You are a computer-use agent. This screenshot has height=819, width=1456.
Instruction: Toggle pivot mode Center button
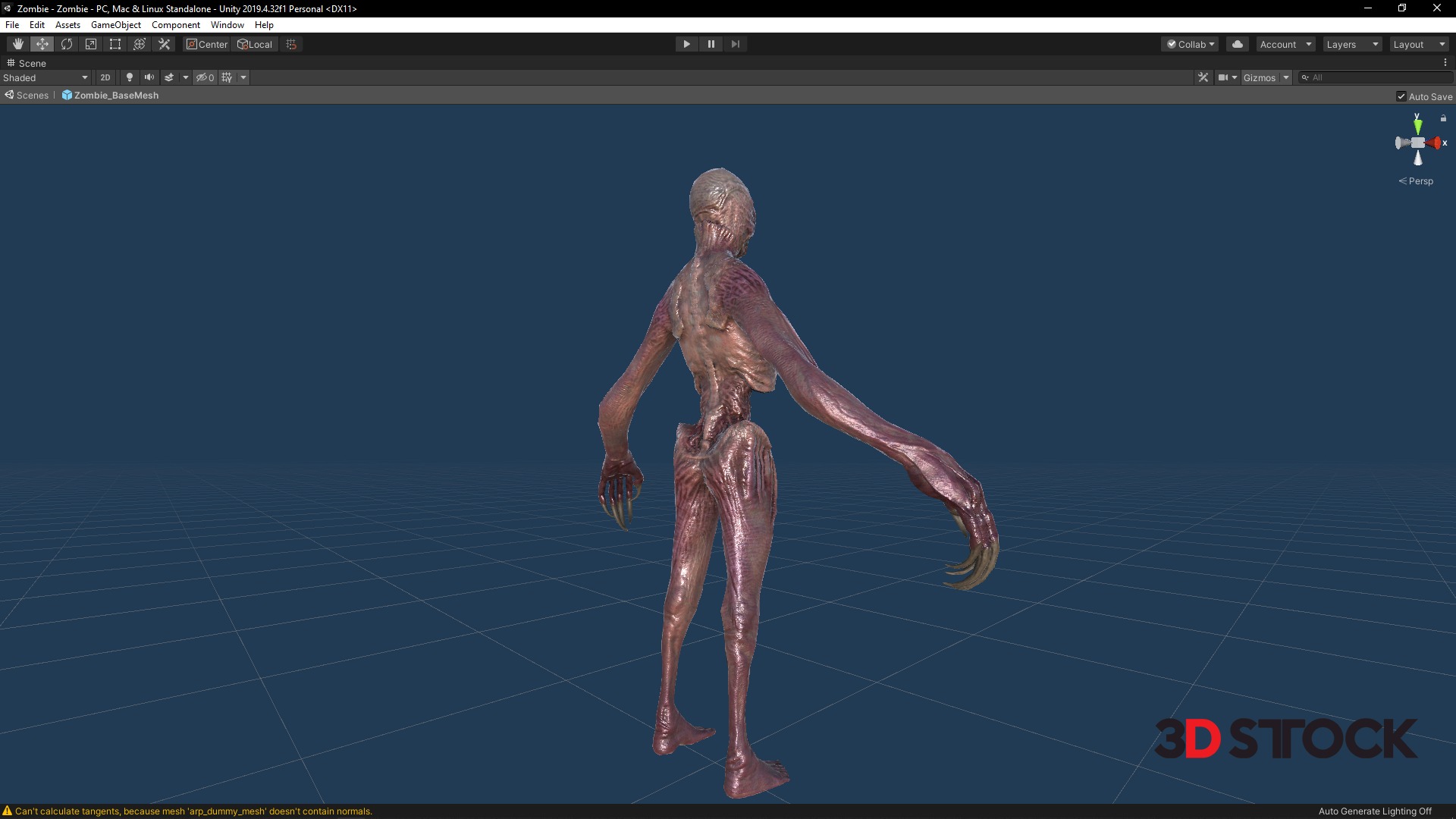pyautogui.click(x=207, y=44)
